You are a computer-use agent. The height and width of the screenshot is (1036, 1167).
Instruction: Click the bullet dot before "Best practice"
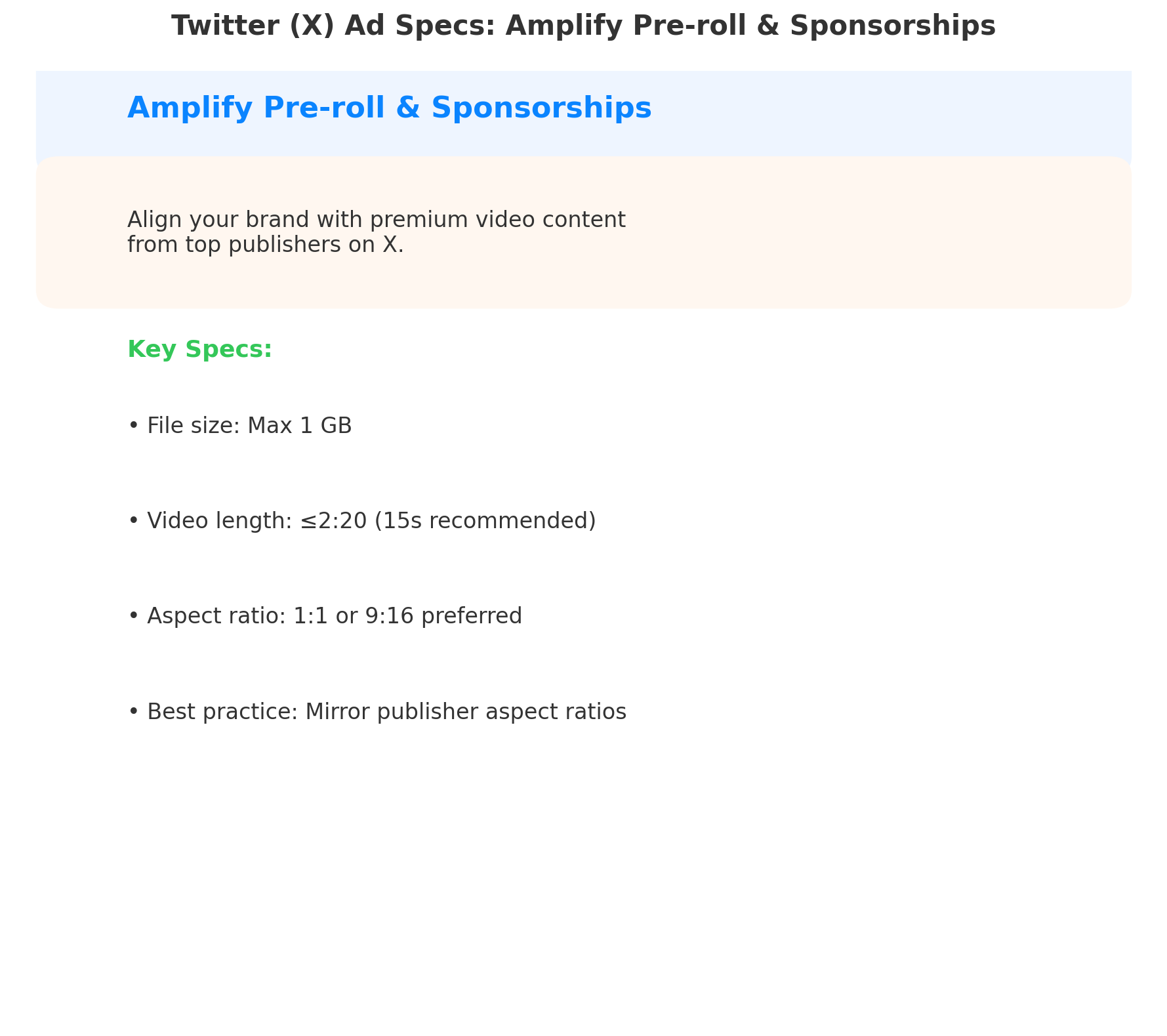click(133, 711)
